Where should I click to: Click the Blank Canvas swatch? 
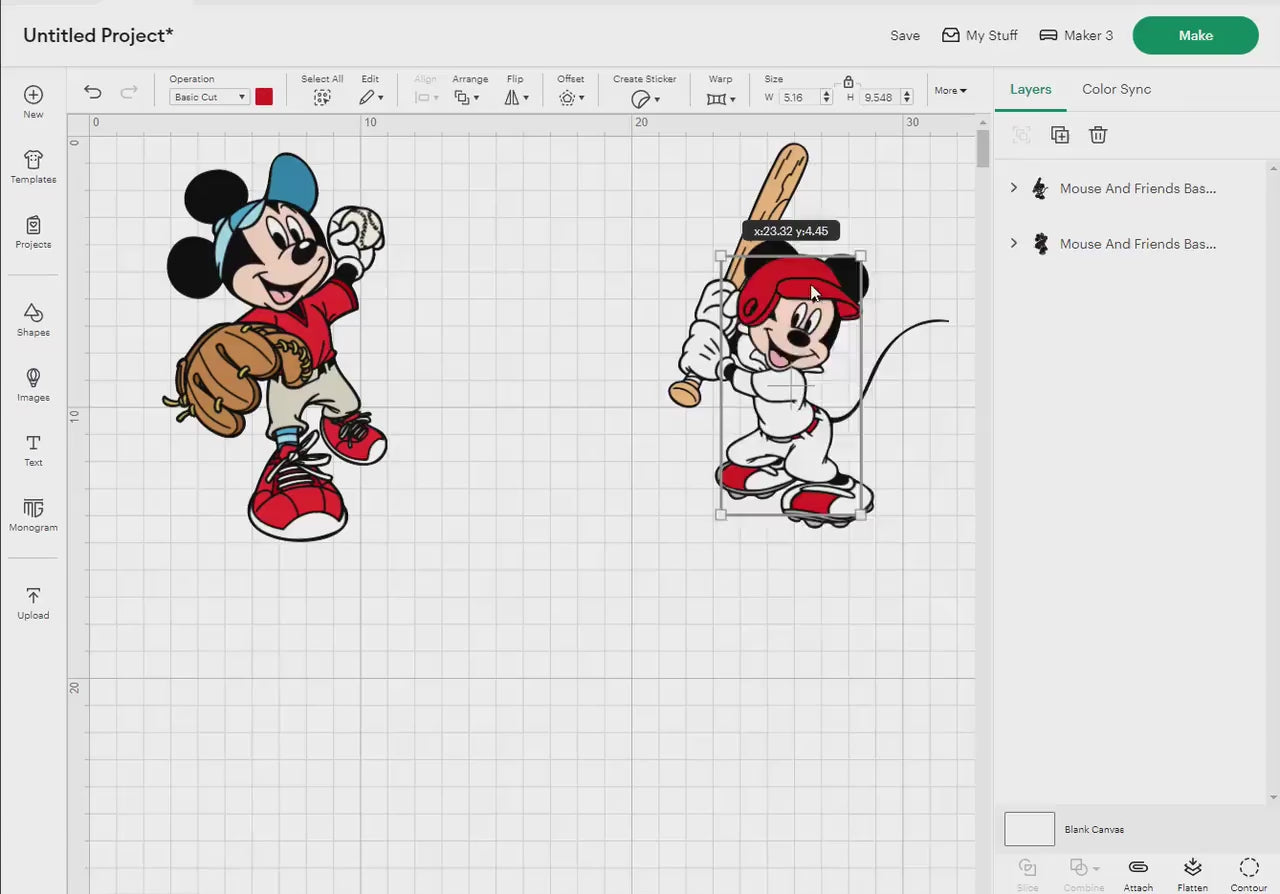pyautogui.click(x=1030, y=829)
